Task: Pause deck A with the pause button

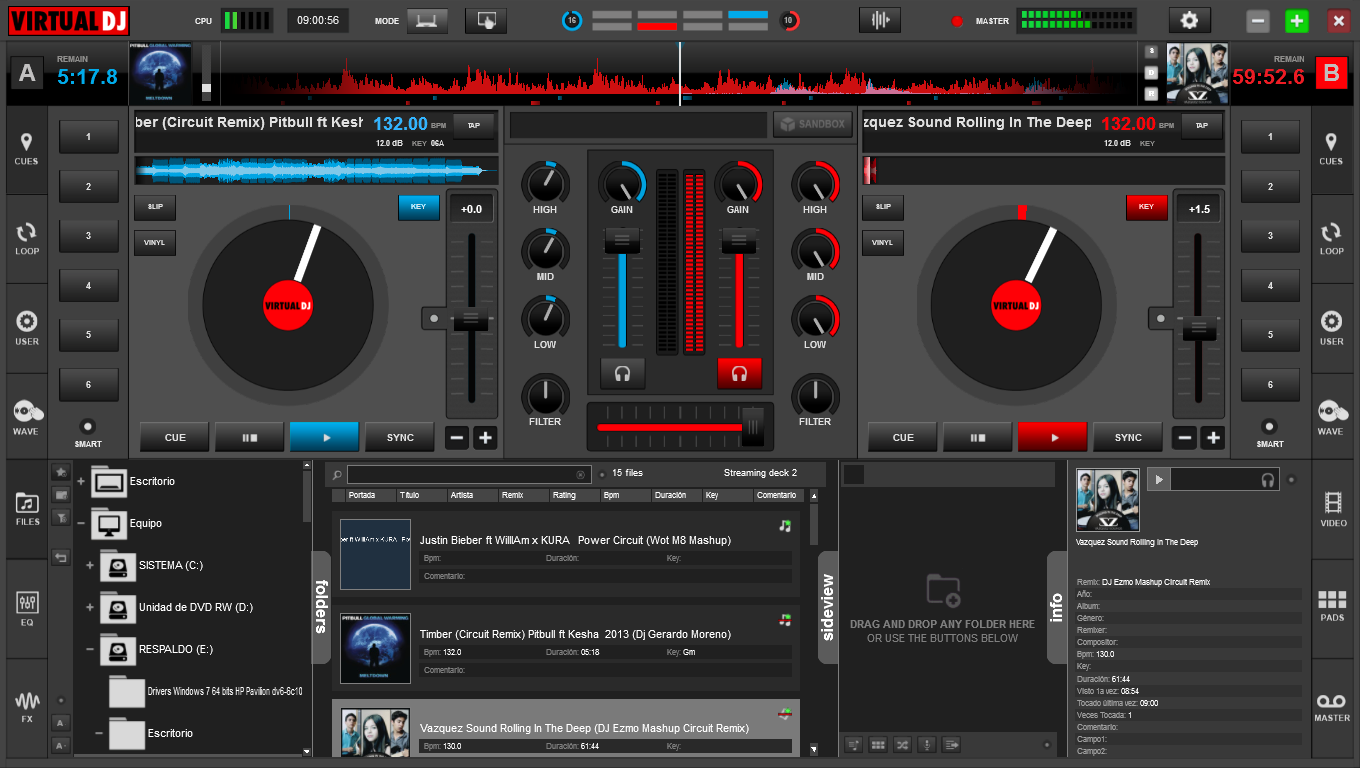Action: tap(249, 437)
